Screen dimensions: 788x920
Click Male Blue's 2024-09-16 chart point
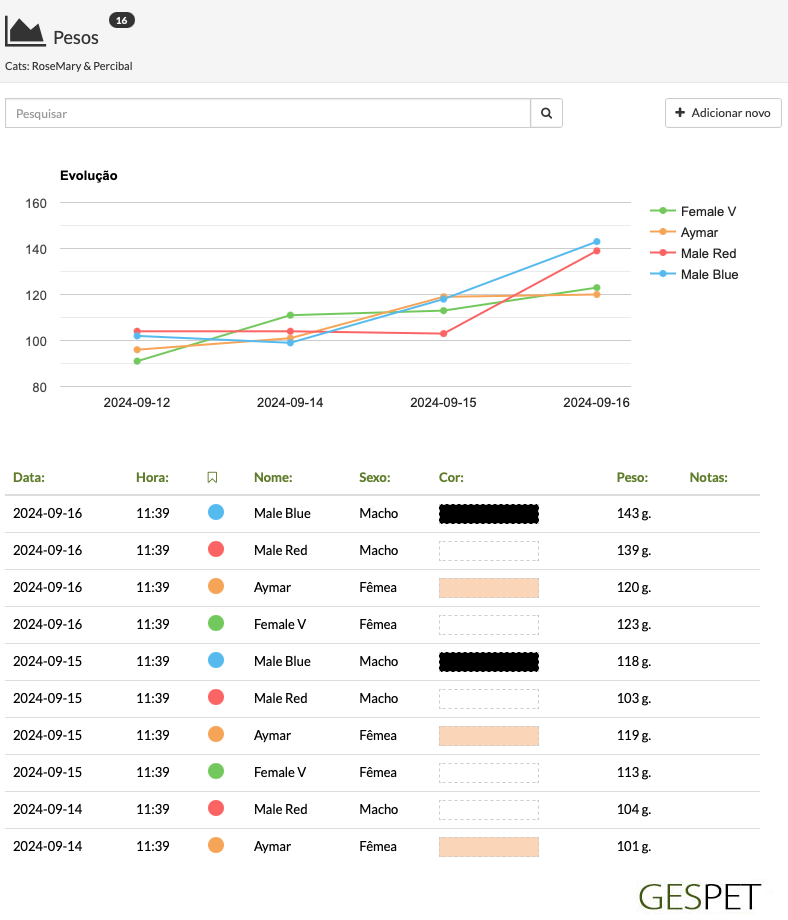click(x=597, y=242)
